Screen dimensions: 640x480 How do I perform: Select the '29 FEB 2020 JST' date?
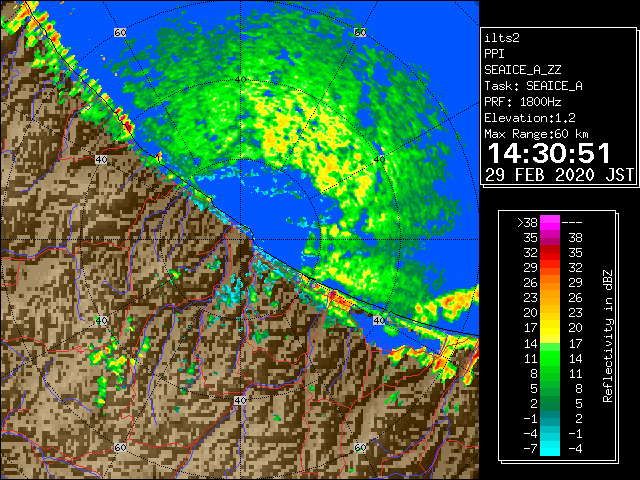[560, 175]
